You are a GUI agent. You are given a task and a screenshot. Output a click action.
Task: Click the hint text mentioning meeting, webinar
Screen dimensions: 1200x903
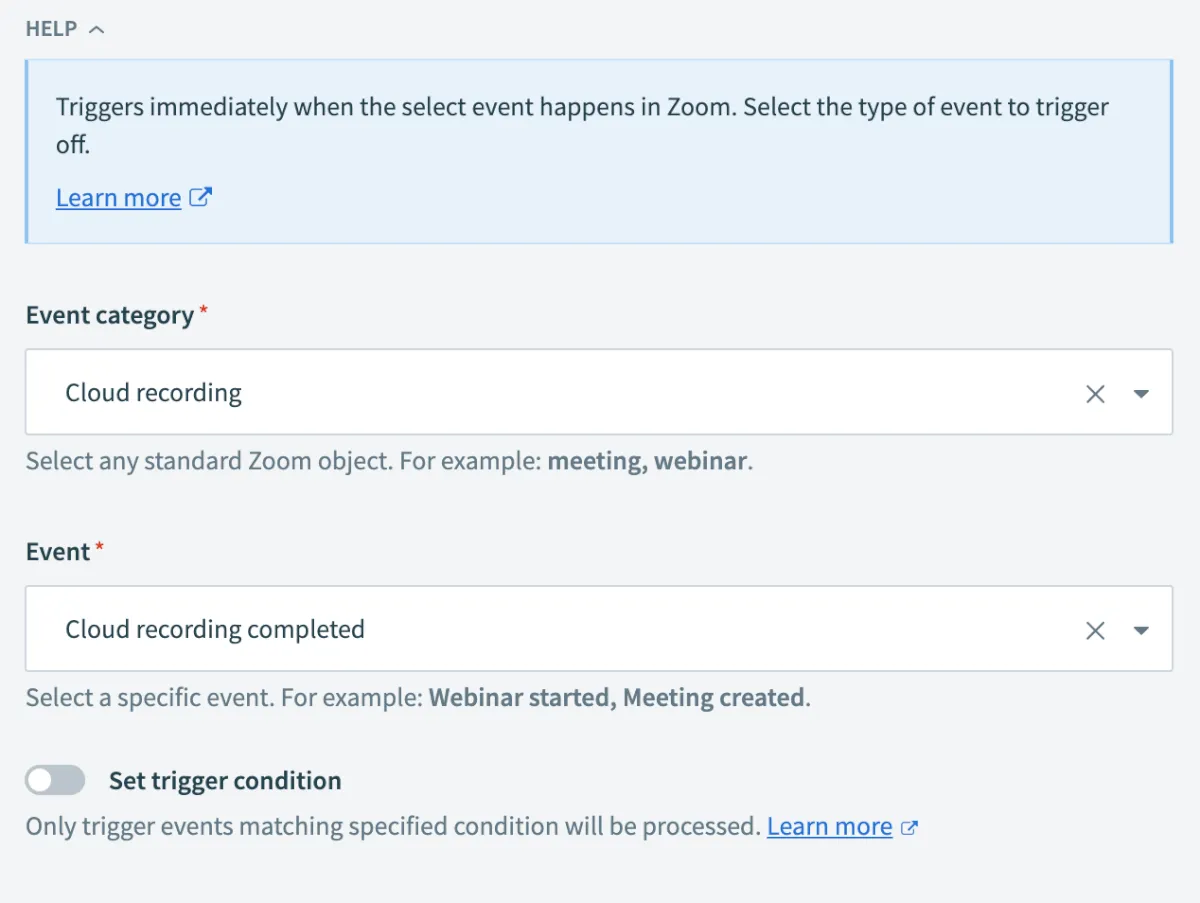pyautogui.click(x=388, y=462)
